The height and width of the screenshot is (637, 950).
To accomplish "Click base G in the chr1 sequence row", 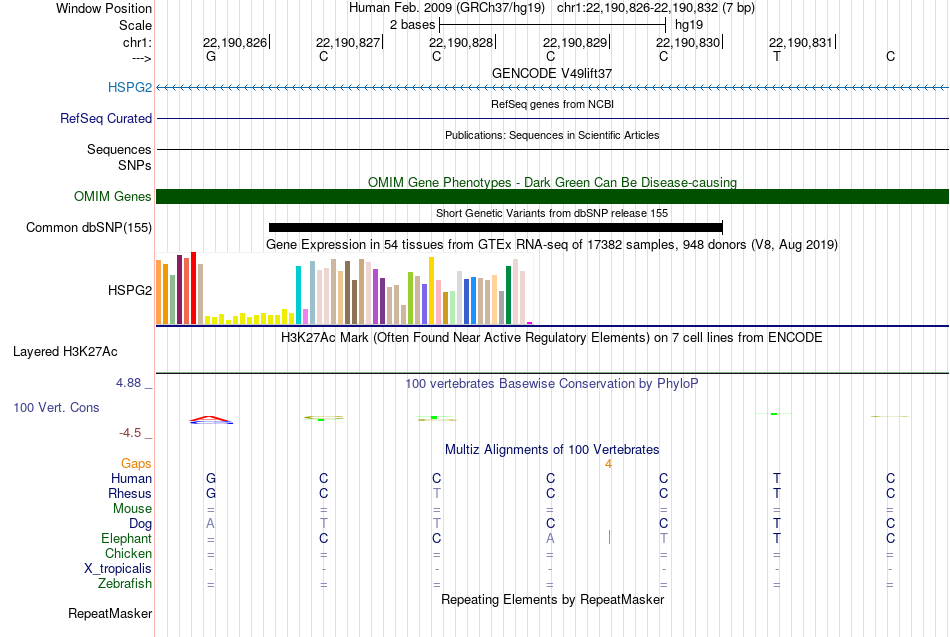I will click(x=211, y=56).
